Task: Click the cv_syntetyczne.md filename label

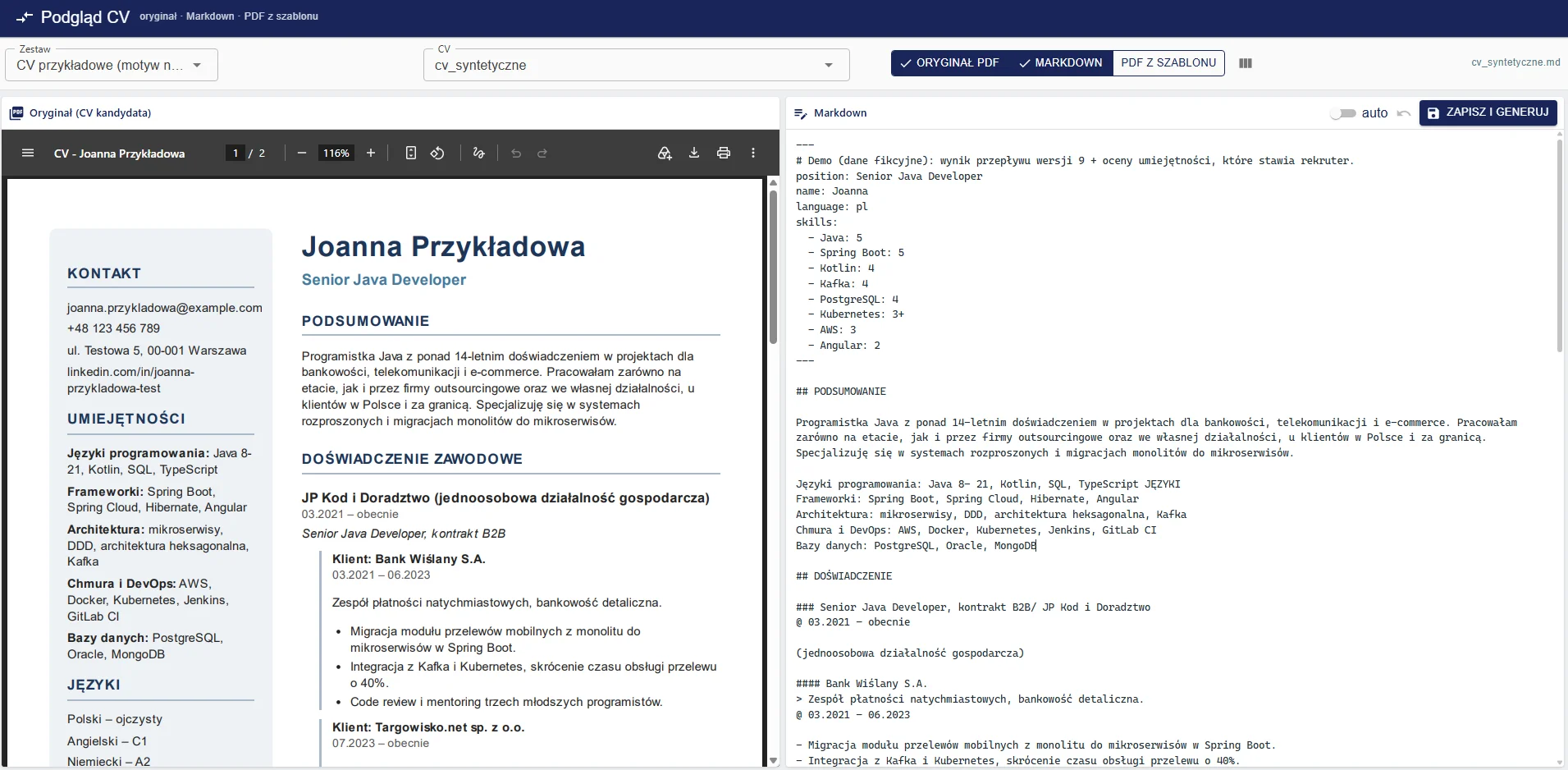Action: [x=1515, y=62]
